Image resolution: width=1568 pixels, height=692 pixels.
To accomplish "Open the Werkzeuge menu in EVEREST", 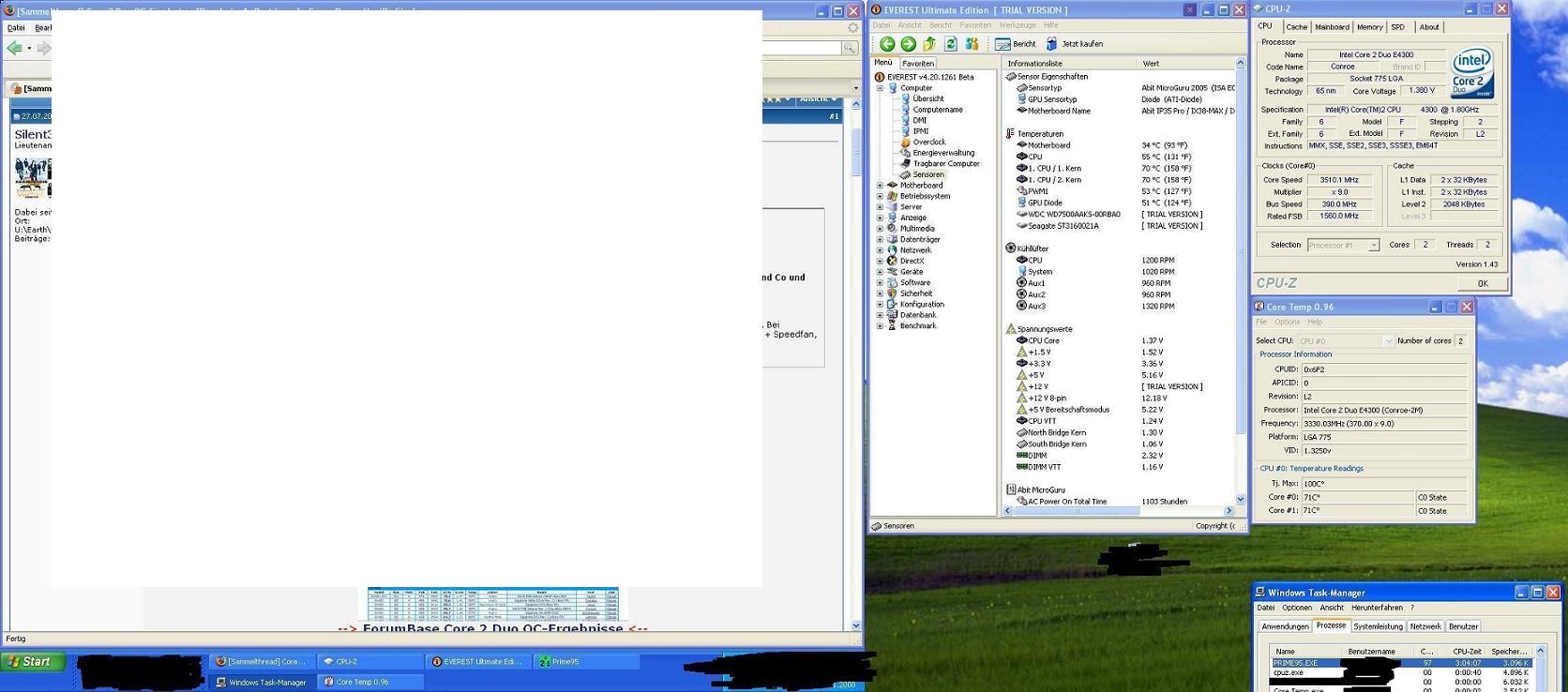I will [1018, 25].
